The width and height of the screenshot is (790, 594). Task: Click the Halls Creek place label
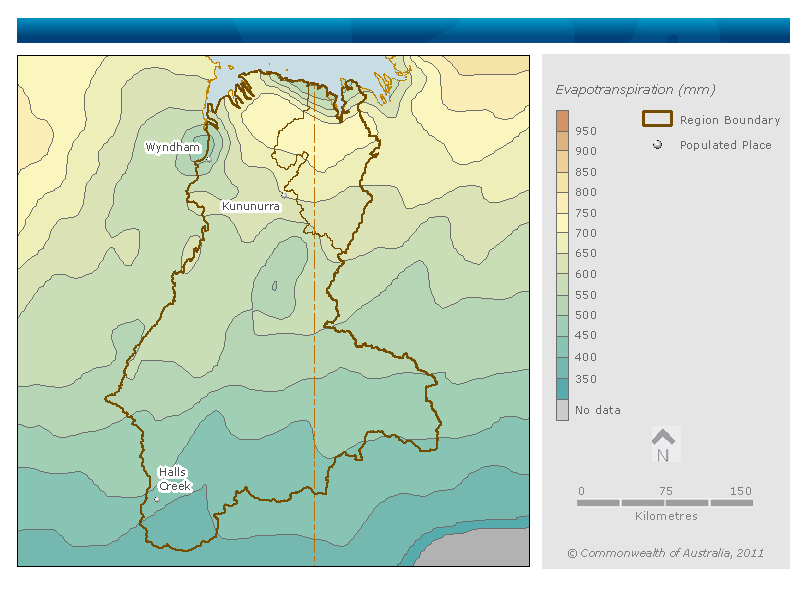click(174, 479)
